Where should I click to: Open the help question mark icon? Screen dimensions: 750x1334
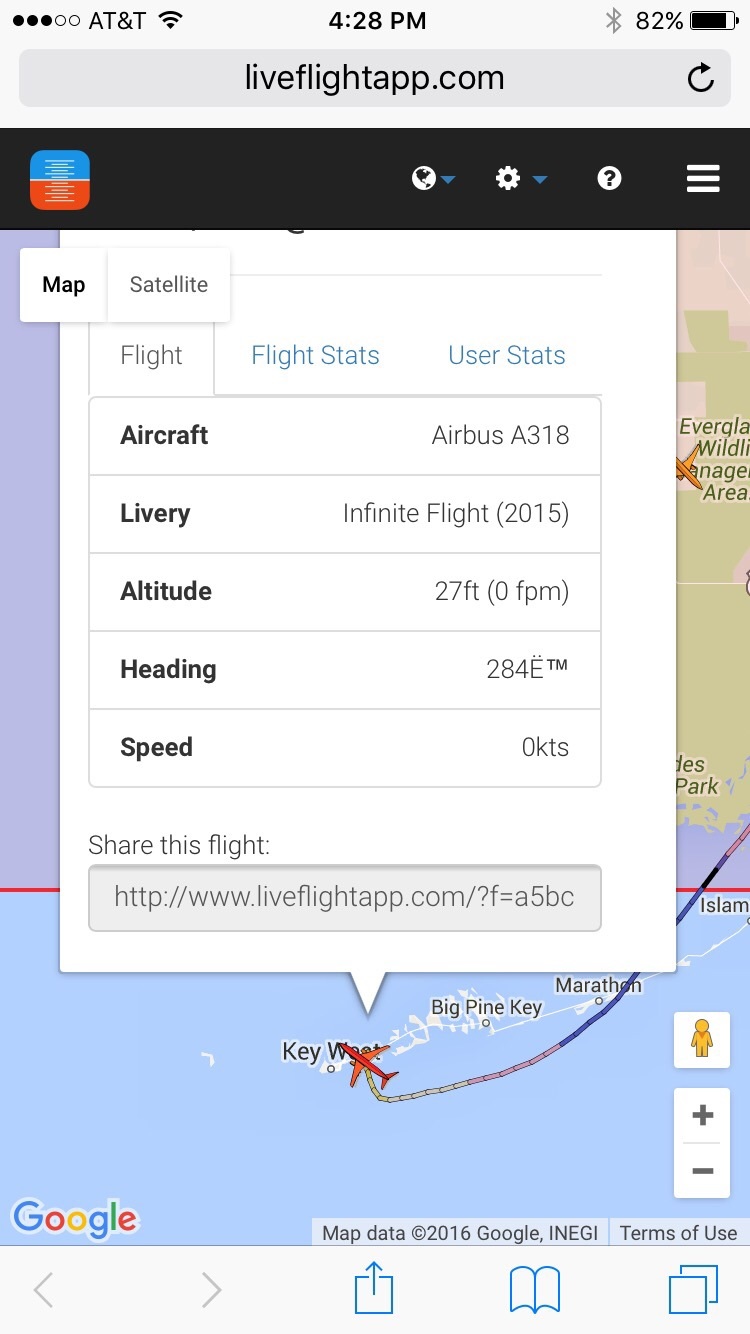click(609, 179)
